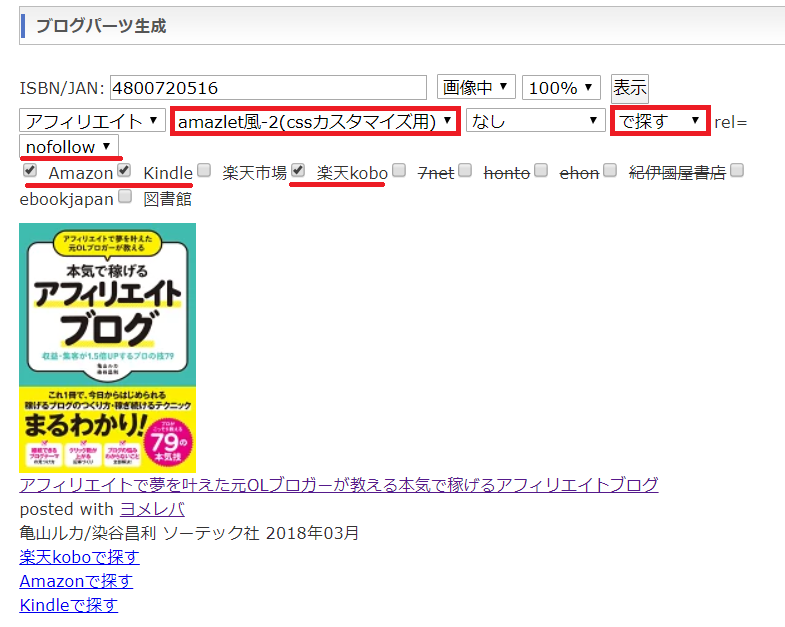785x627 pixels.
Task: Follow the 楽天koboで探す link
Action: [x=80, y=557]
